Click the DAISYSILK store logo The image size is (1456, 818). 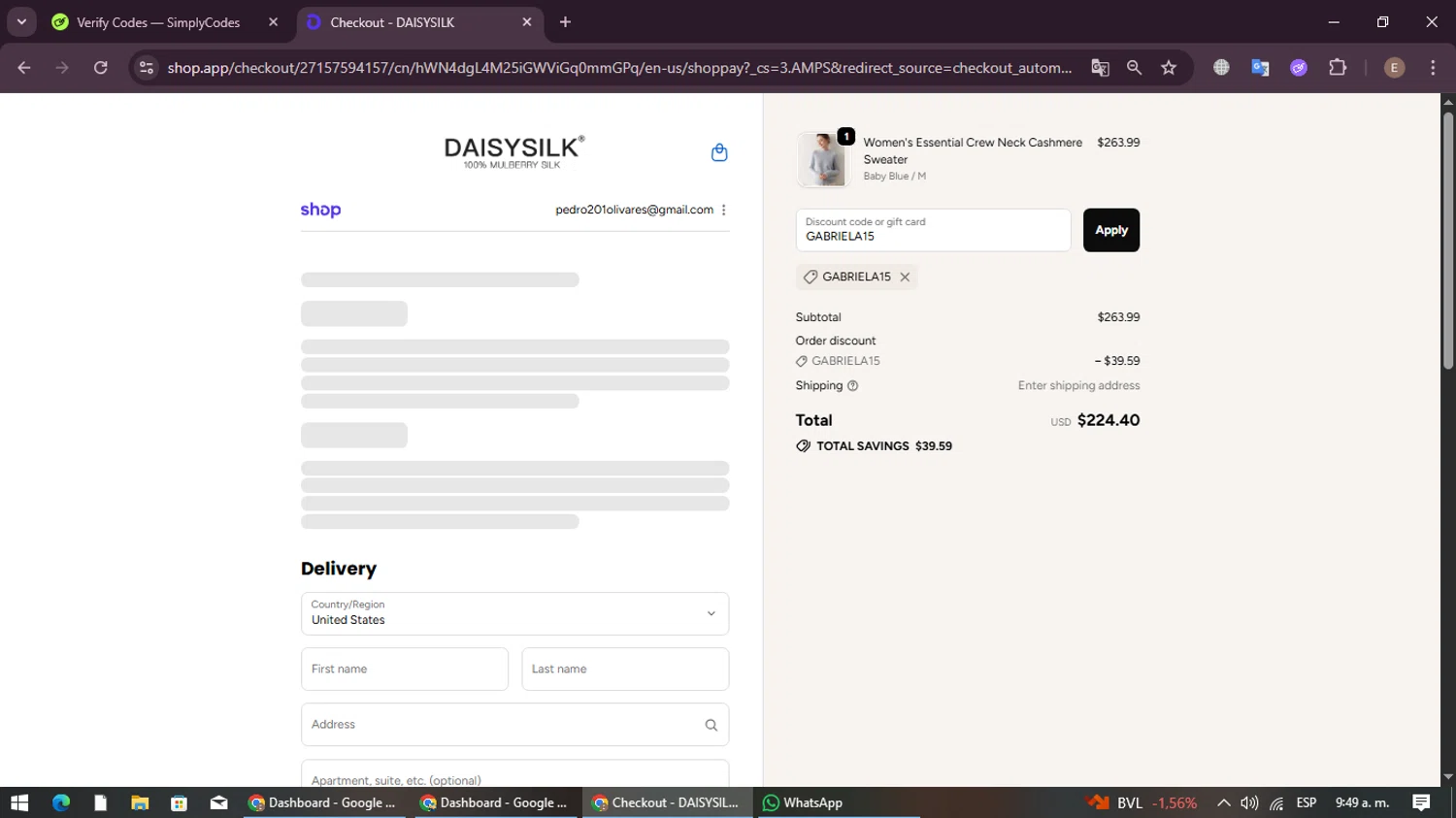(x=514, y=151)
